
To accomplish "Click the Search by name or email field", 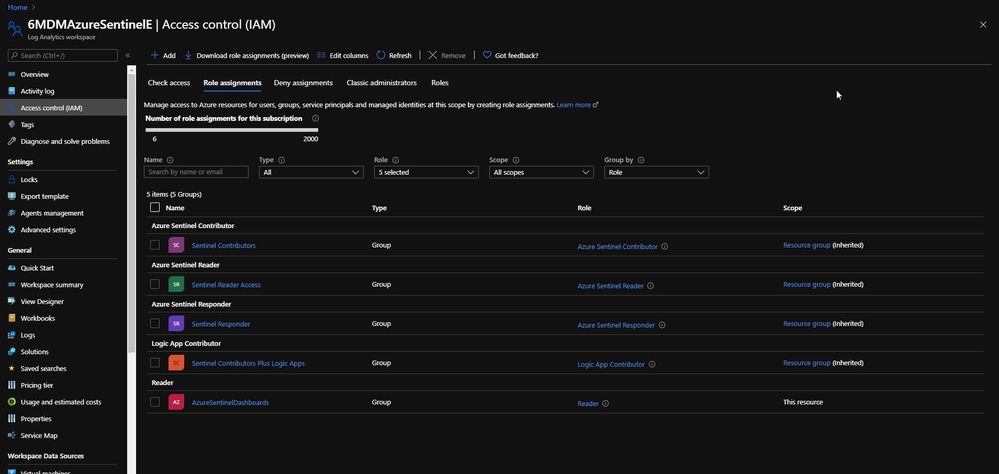I will click(196, 172).
